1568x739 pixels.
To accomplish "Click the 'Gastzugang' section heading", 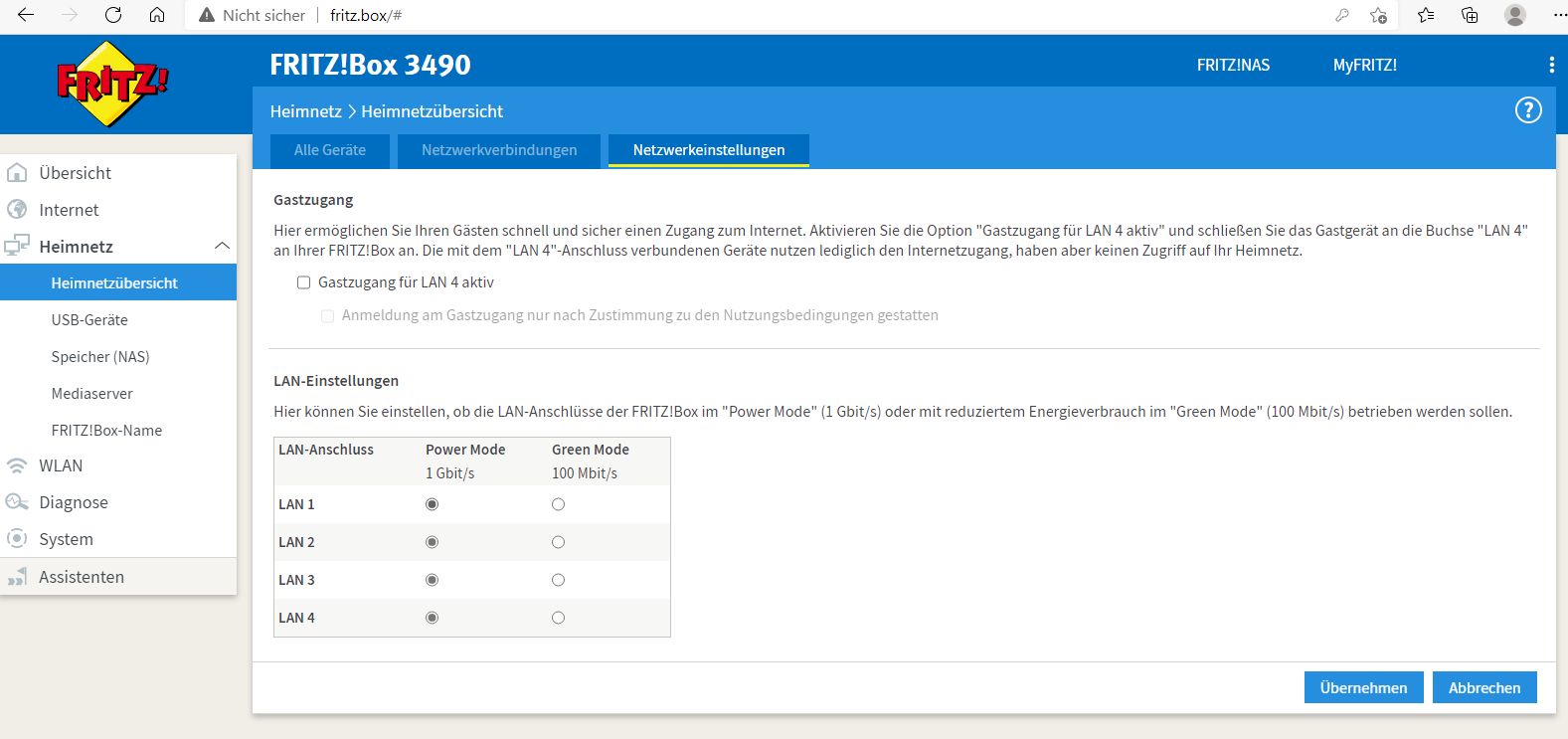I will (x=313, y=200).
